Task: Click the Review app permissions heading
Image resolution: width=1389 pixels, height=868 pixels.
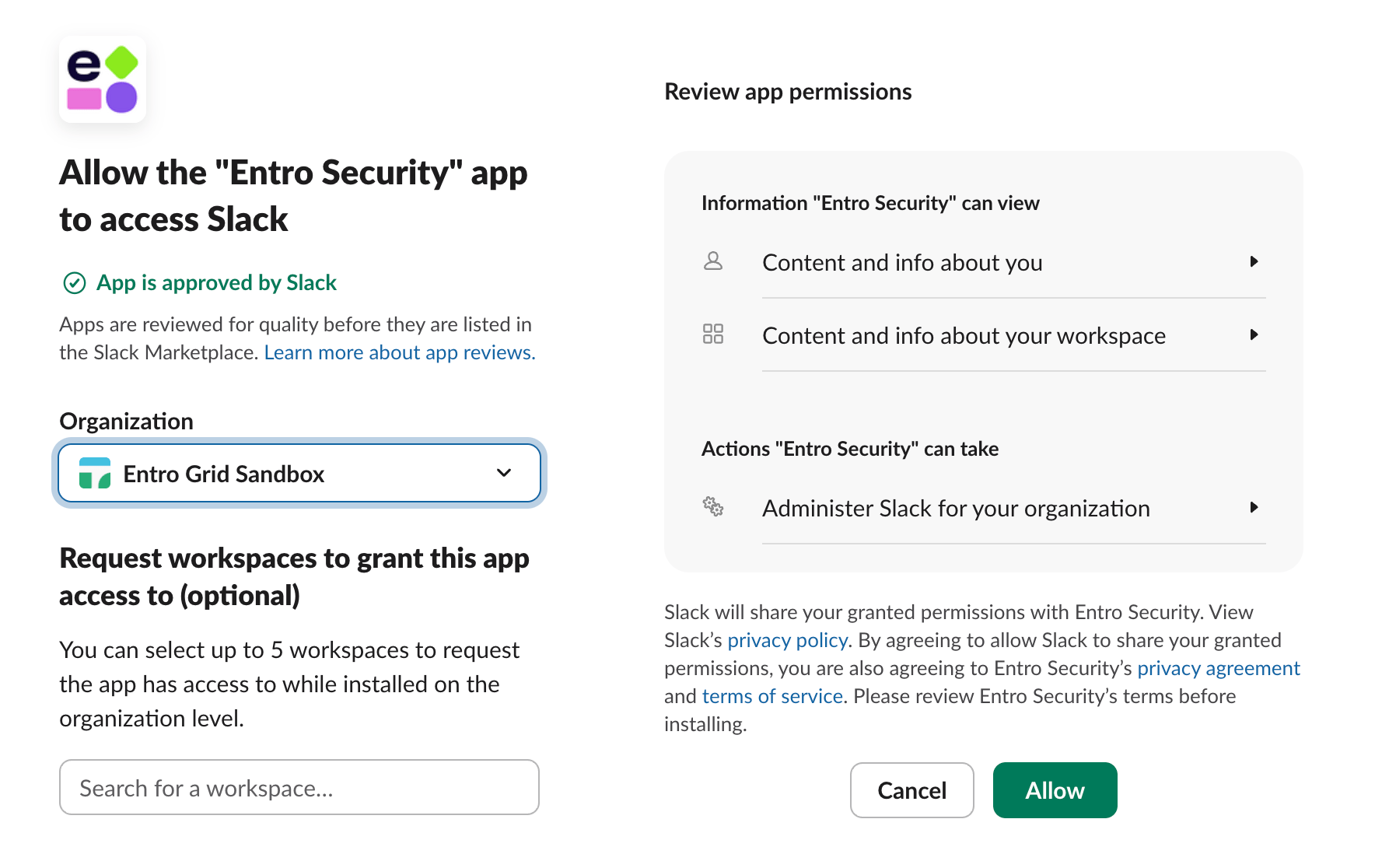Action: coord(788,92)
